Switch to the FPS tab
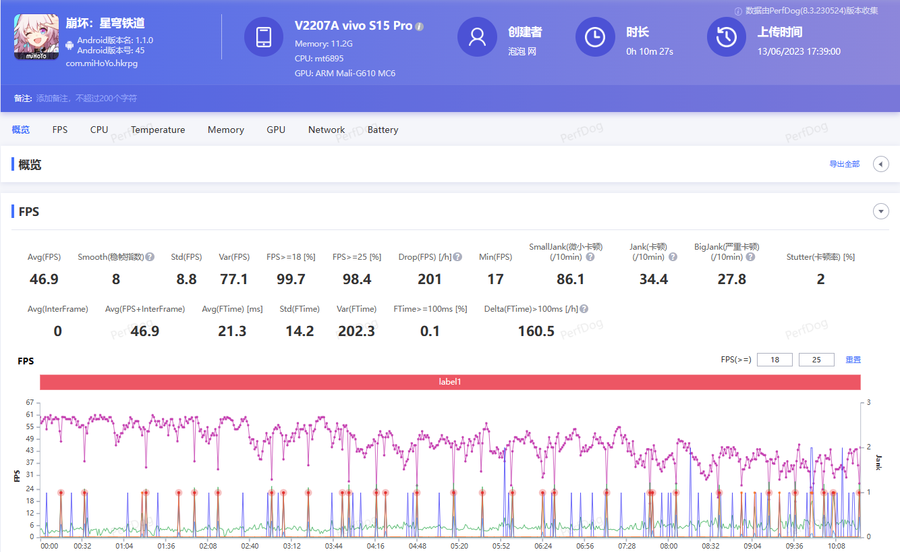900x552 pixels. click(x=60, y=130)
